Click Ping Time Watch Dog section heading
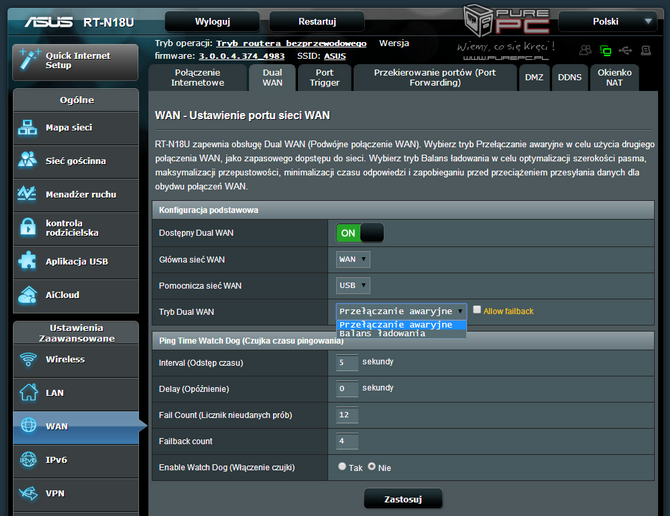Viewport: 670px width, 516px height. pyautogui.click(x=251, y=340)
